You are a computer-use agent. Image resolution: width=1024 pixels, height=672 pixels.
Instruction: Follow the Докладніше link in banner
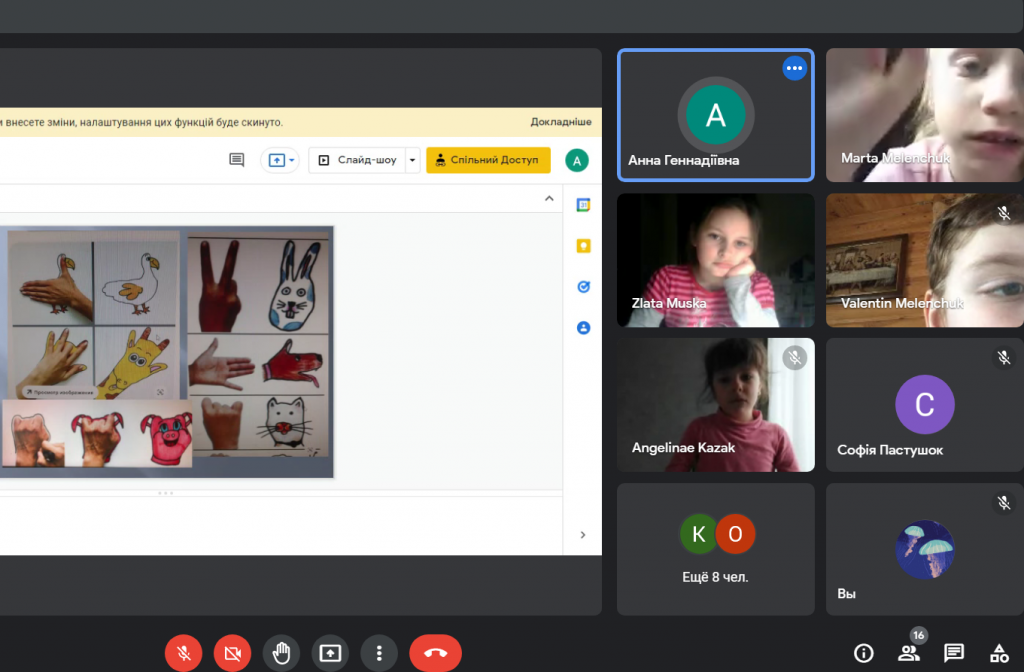[561, 122]
